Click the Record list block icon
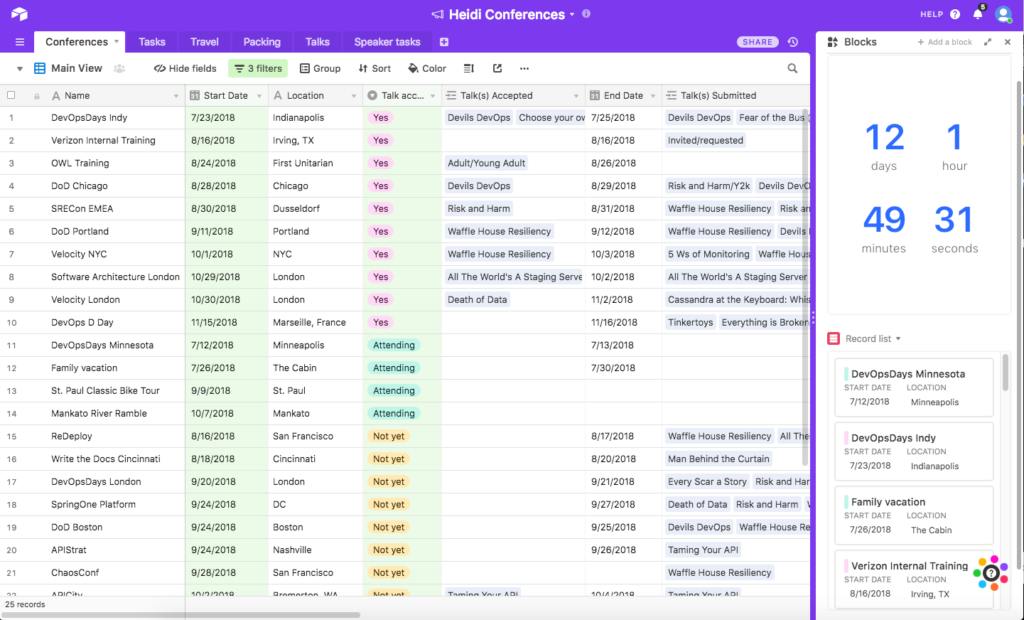The height and width of the screenshot is (620, 1024). [833, 338]
